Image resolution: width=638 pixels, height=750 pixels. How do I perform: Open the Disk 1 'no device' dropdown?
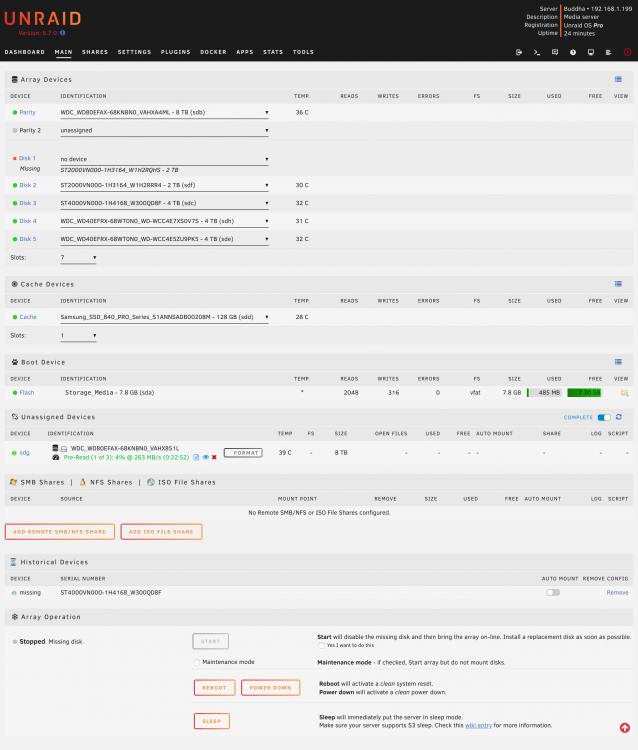point(164,159)
